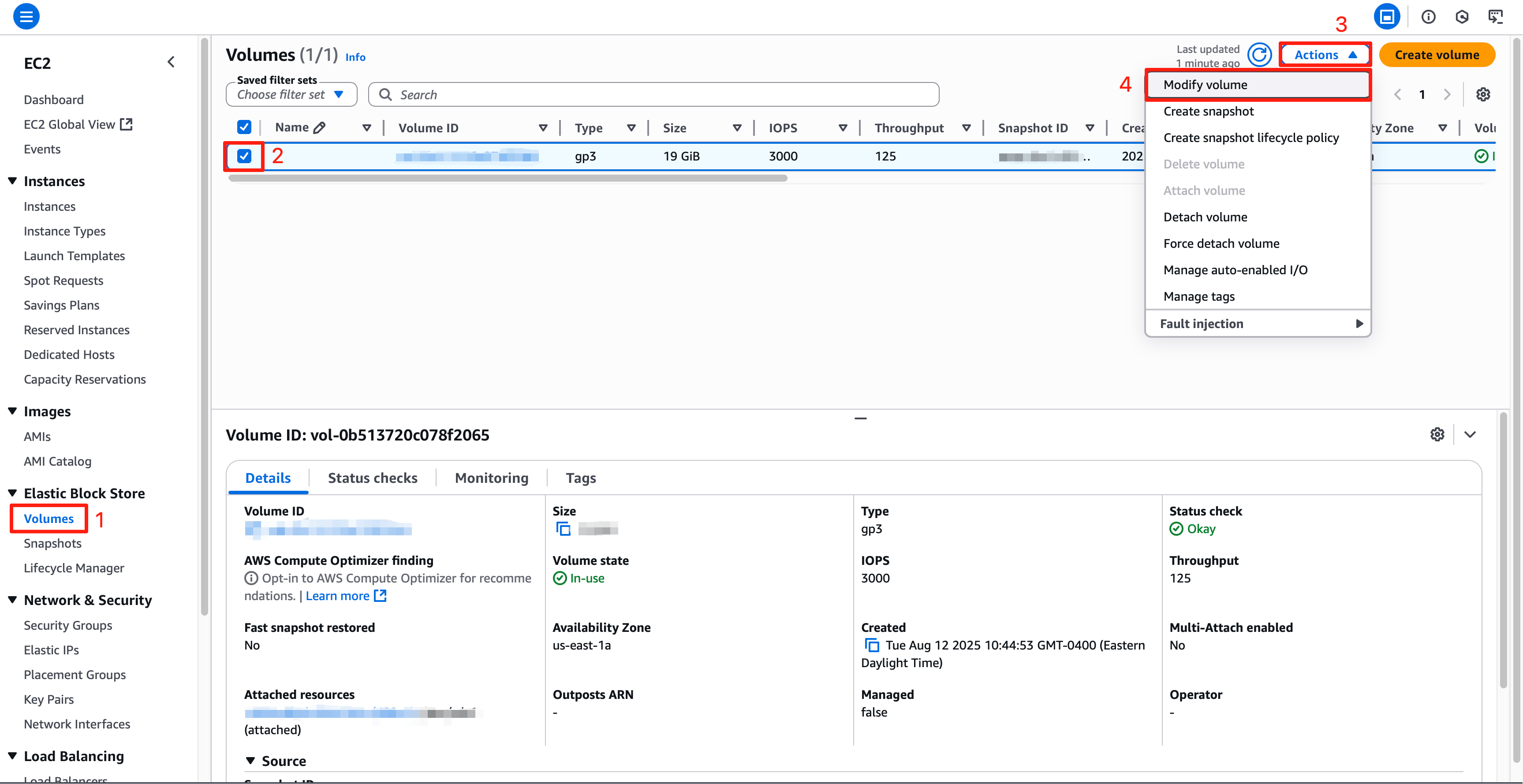Click the Create volume button
Viewport: 1523px width, 784px height.
click(1437, 55)
